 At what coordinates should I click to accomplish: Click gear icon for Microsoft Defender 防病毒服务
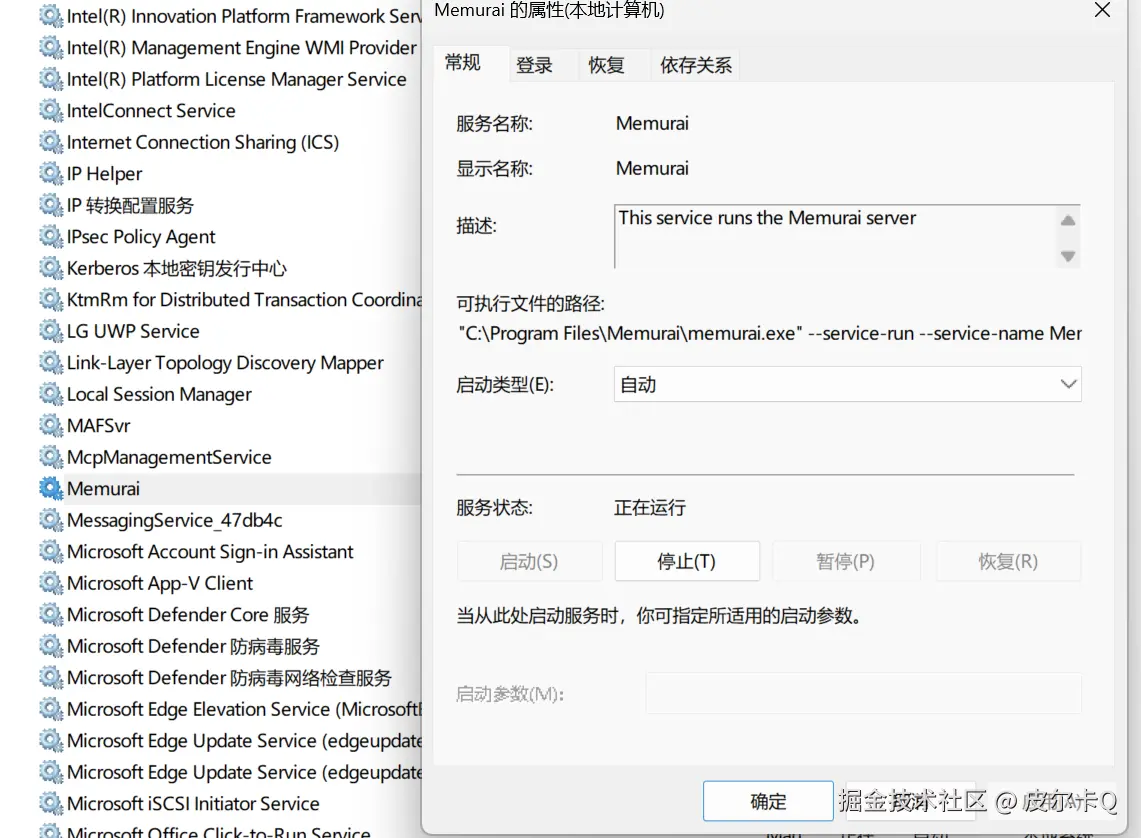point(51,647)
